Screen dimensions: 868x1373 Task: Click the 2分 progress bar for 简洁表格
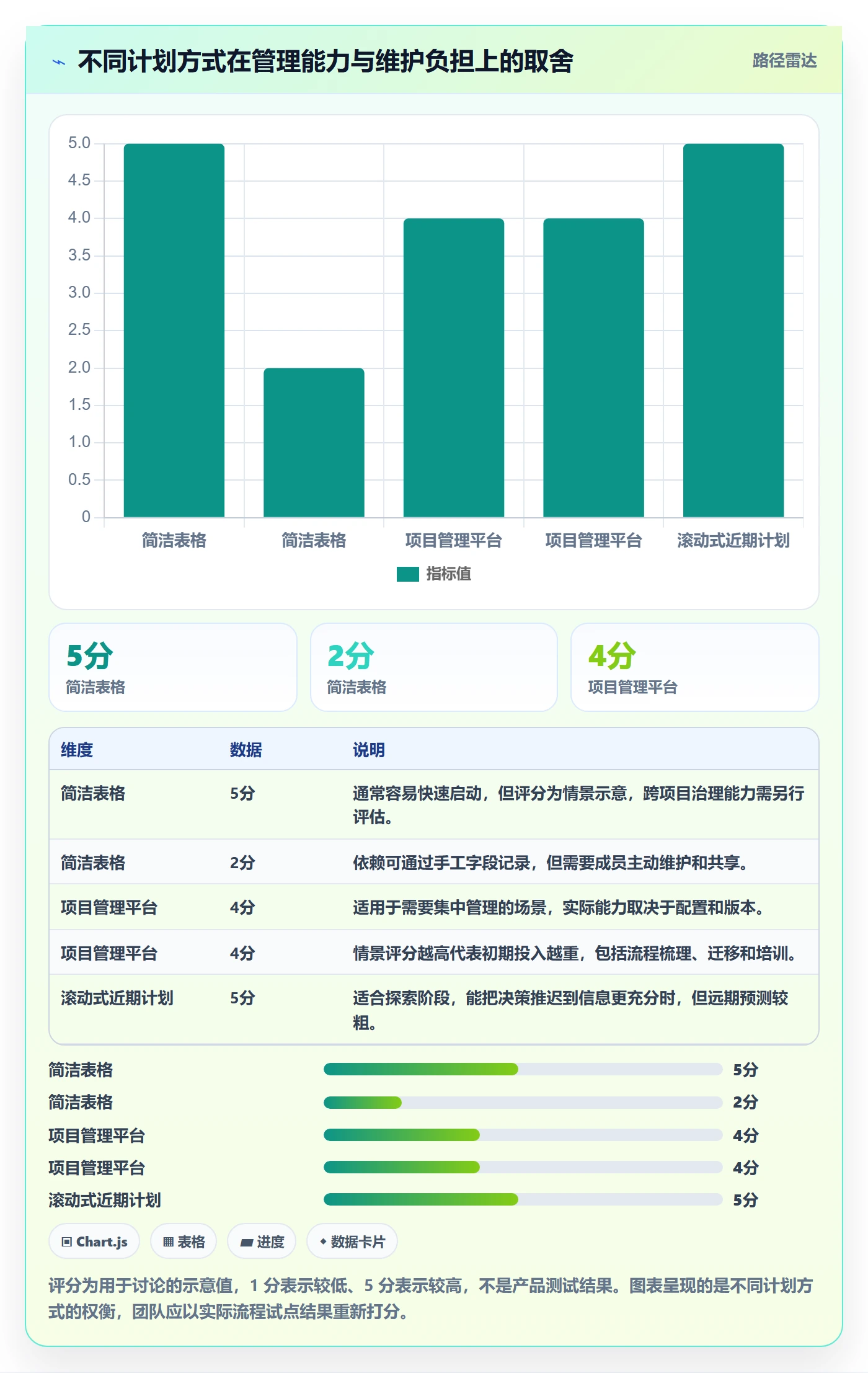click(523, 1103)
